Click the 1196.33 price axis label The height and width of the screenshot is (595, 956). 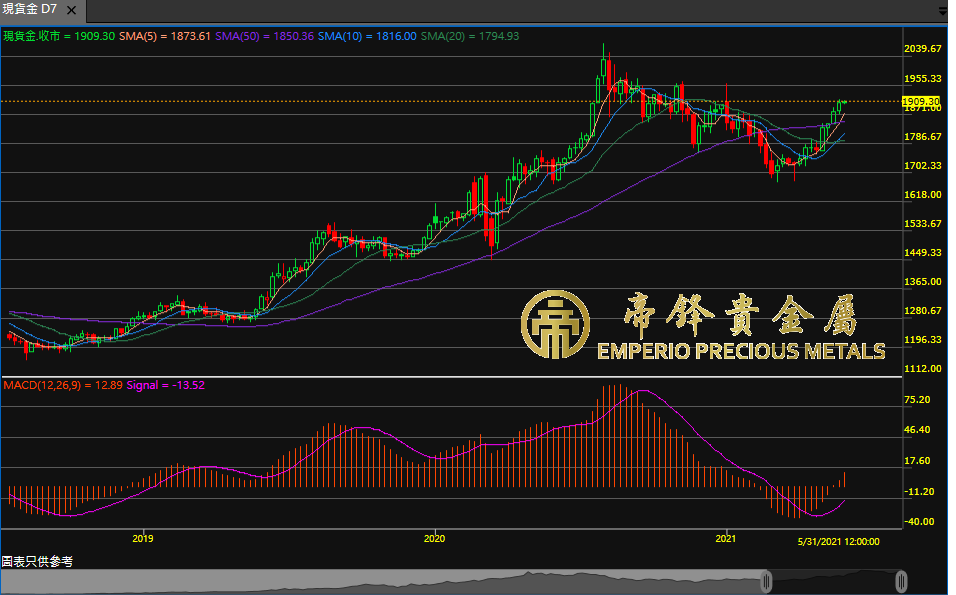922,340
